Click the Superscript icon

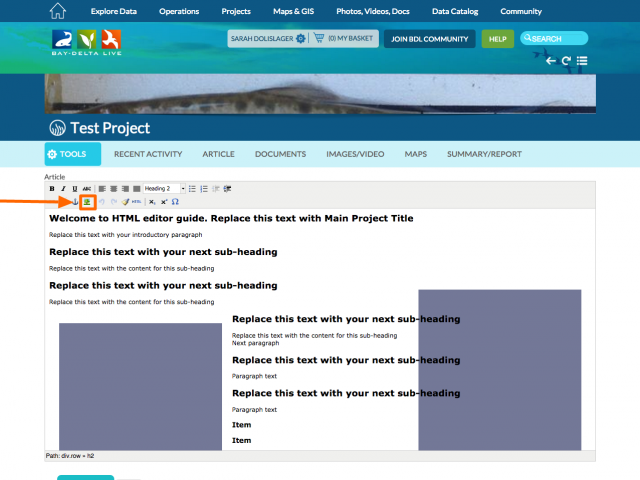pyautogui.click(x=163, y=202)
